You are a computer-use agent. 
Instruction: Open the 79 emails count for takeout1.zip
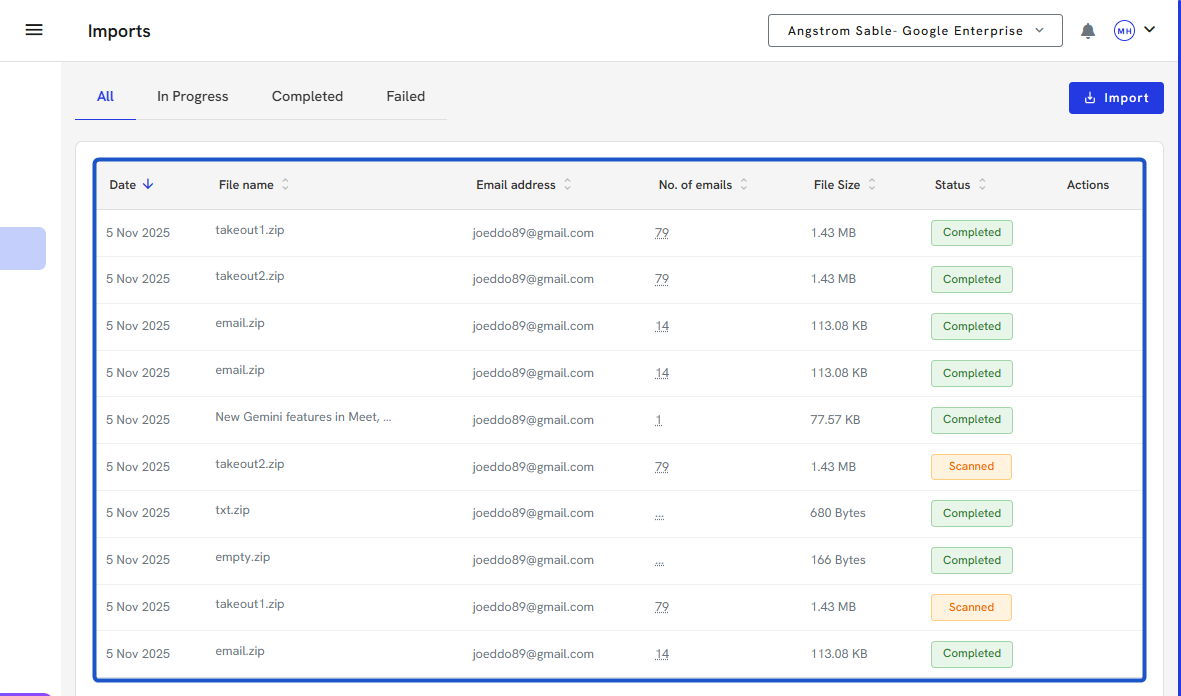661,233
